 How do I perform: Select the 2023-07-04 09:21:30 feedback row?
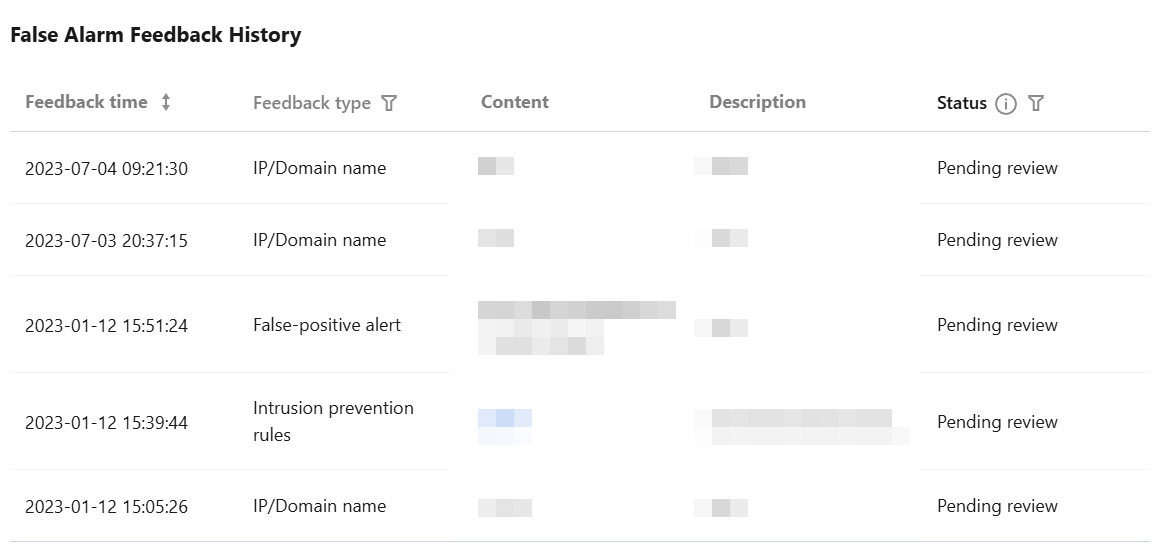click(106, 168)
